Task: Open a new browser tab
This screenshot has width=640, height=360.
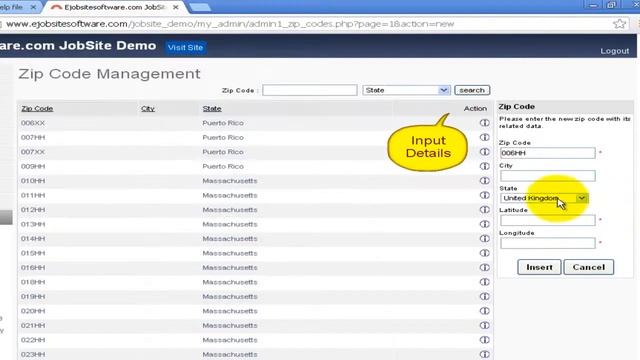Action: click(x=200, y=7)
